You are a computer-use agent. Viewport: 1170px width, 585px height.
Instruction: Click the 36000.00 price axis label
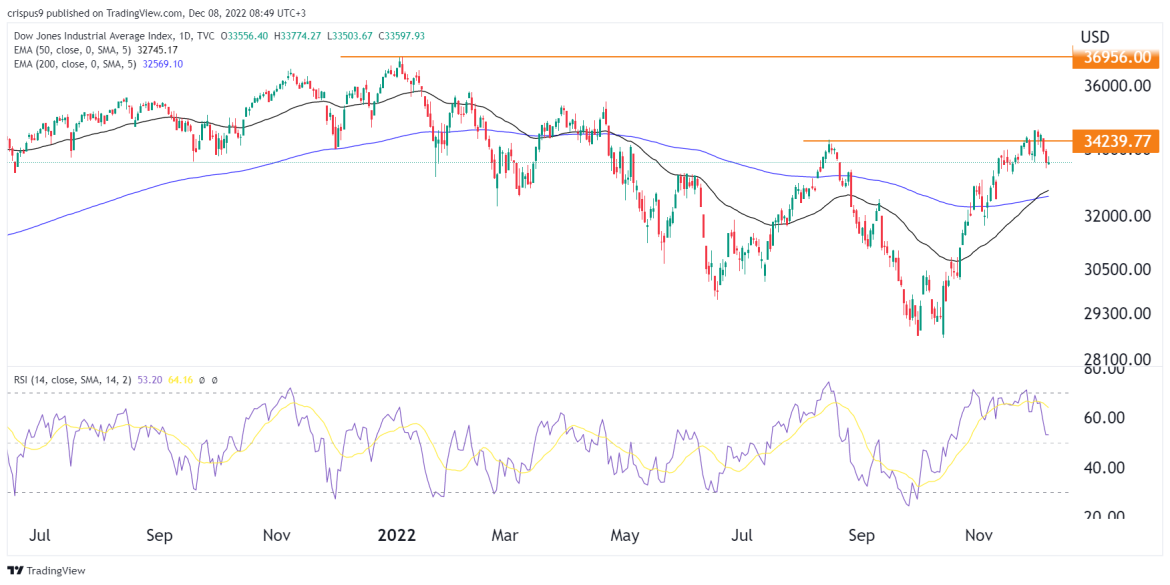[1115, 87]
